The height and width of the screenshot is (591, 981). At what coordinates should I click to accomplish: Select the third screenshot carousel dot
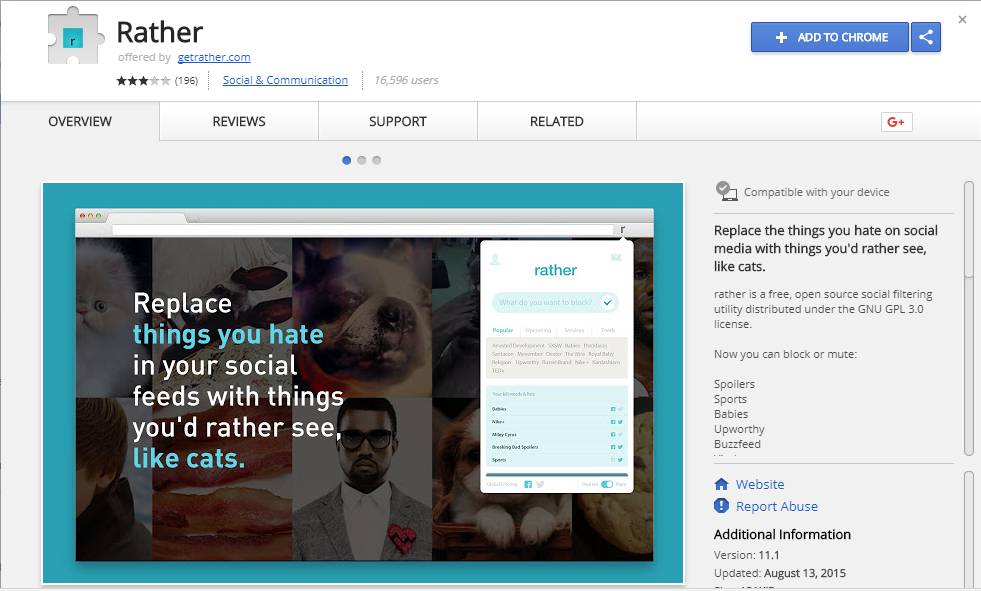[x=377, y=161]
